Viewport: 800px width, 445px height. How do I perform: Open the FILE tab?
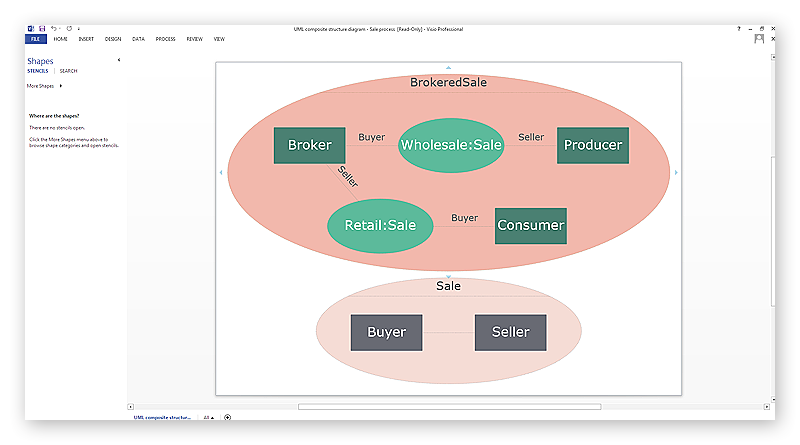tap(36, 39)
